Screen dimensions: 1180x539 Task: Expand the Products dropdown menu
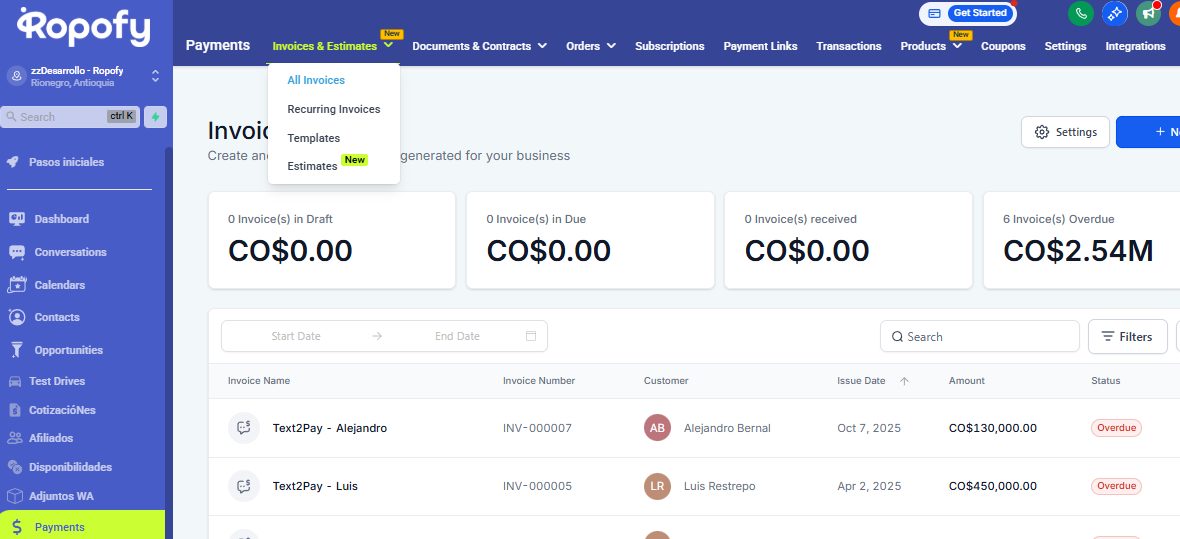[x=930, y=46]
